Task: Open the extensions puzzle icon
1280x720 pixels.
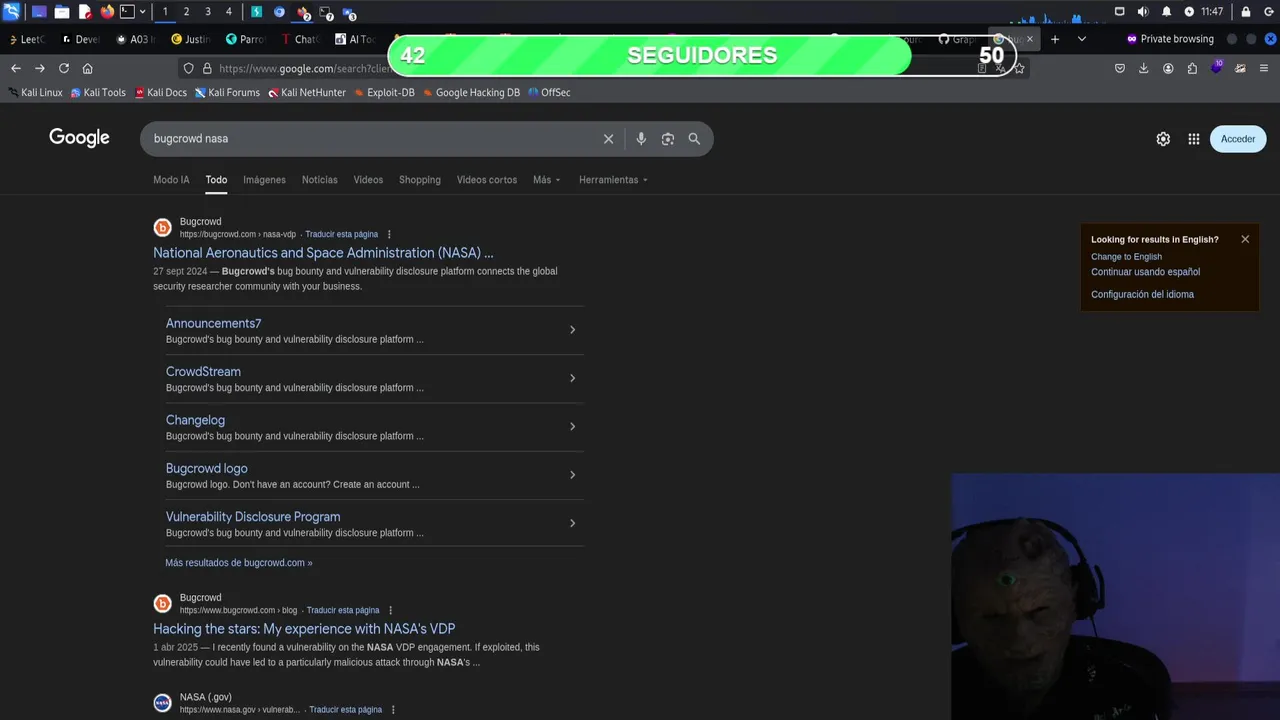Action: point(1192,68)
